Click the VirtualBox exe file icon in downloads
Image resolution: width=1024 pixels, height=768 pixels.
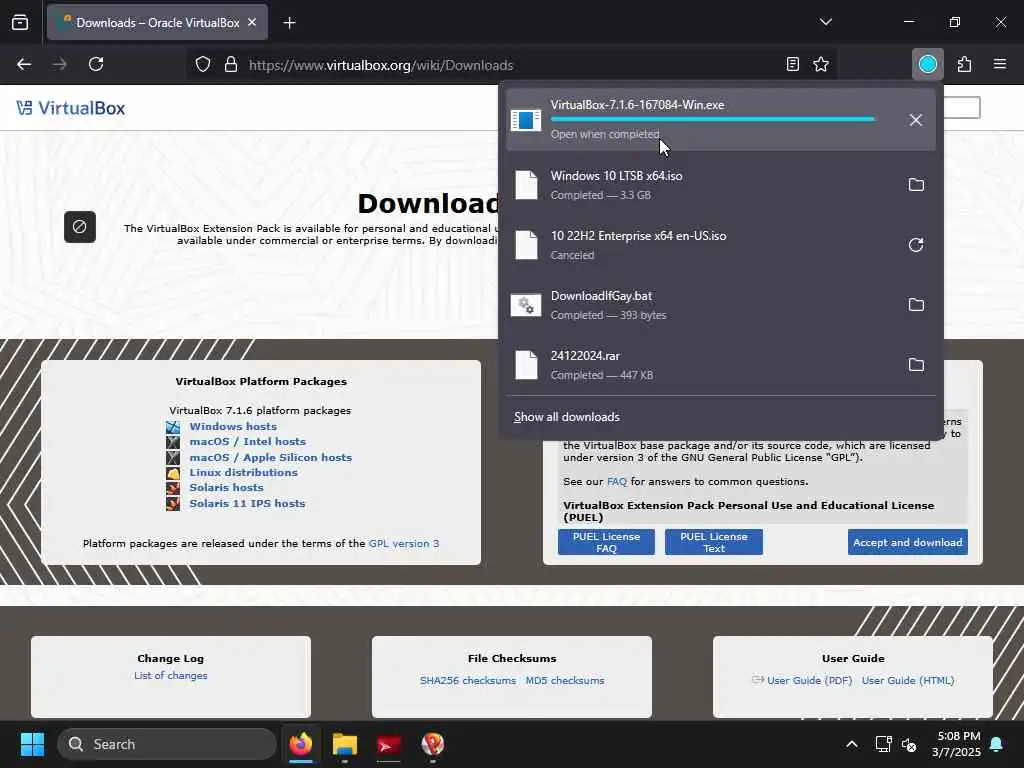coord(526,120)
